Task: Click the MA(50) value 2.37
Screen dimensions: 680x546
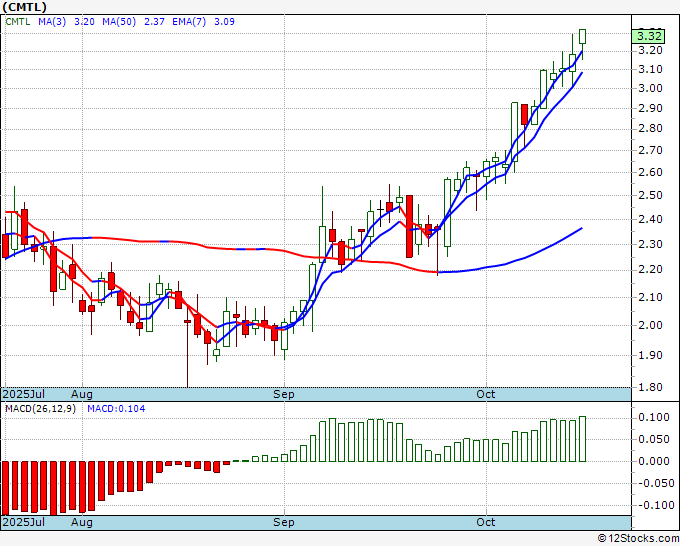Action: 154,21
